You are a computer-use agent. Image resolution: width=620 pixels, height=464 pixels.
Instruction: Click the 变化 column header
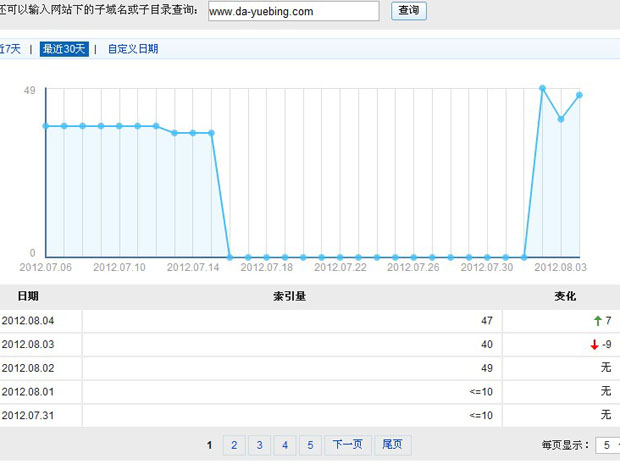click(x=565, y=297)
